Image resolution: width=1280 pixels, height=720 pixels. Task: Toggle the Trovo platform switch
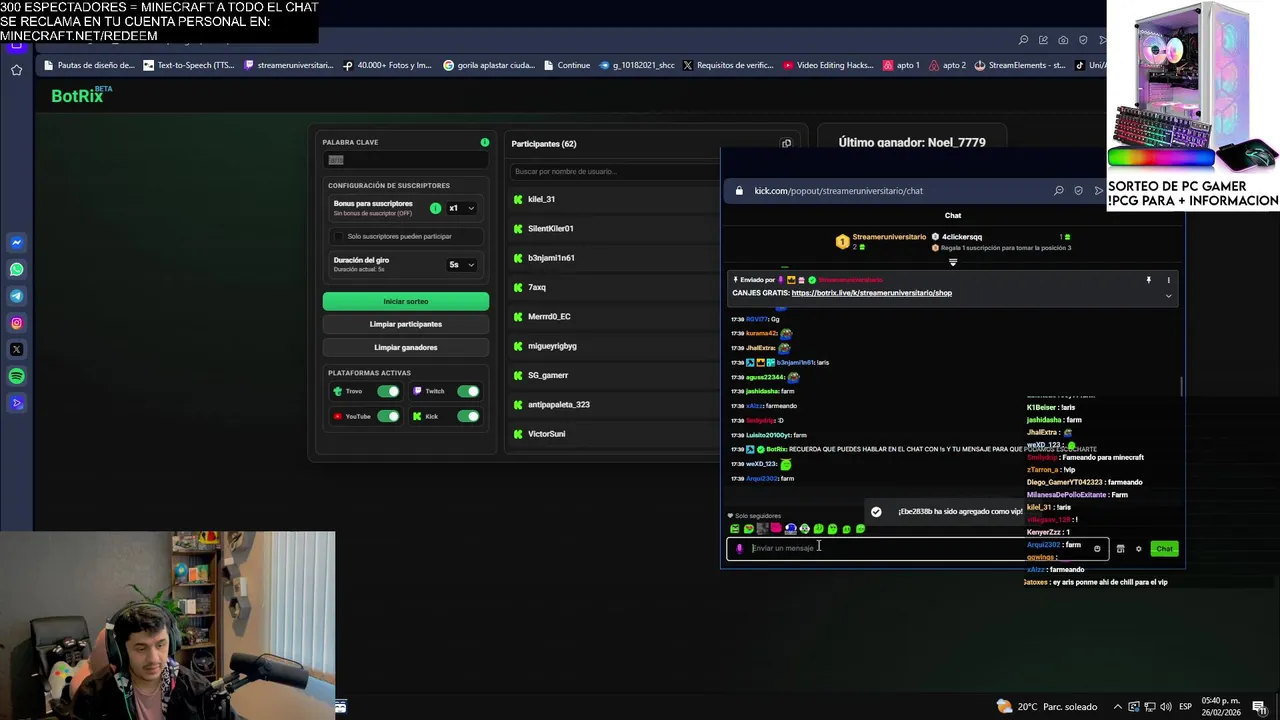[x=388, y=391]
